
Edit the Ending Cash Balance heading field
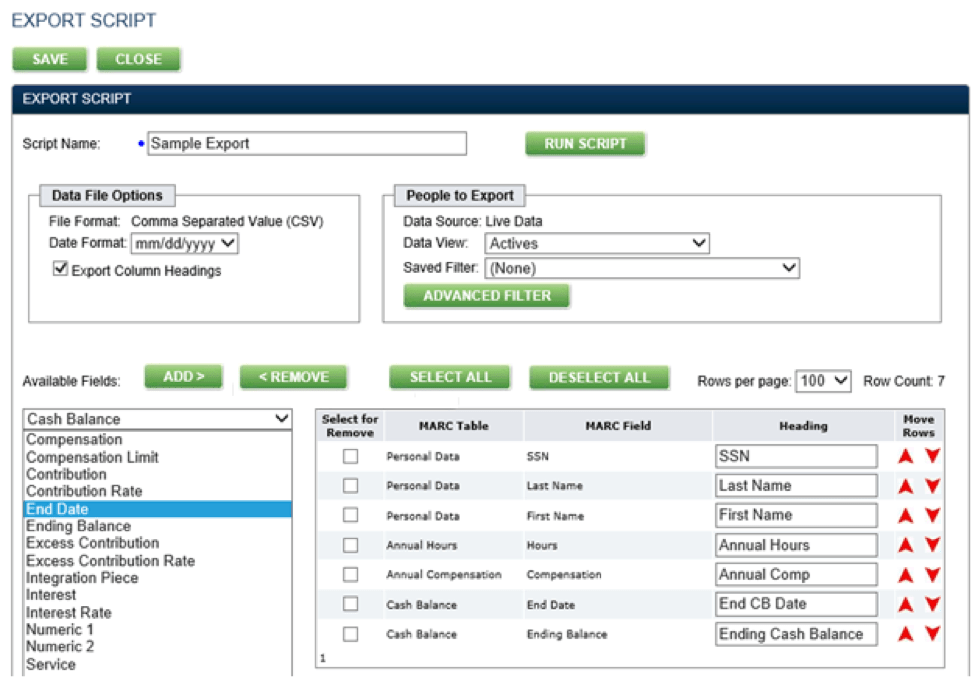796,634
